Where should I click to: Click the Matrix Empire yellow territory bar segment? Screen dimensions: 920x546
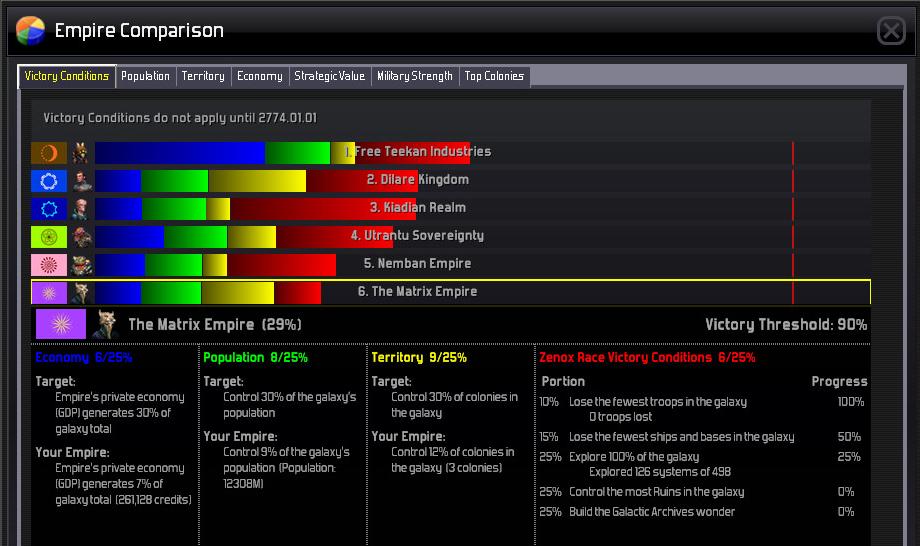(238, 293)
